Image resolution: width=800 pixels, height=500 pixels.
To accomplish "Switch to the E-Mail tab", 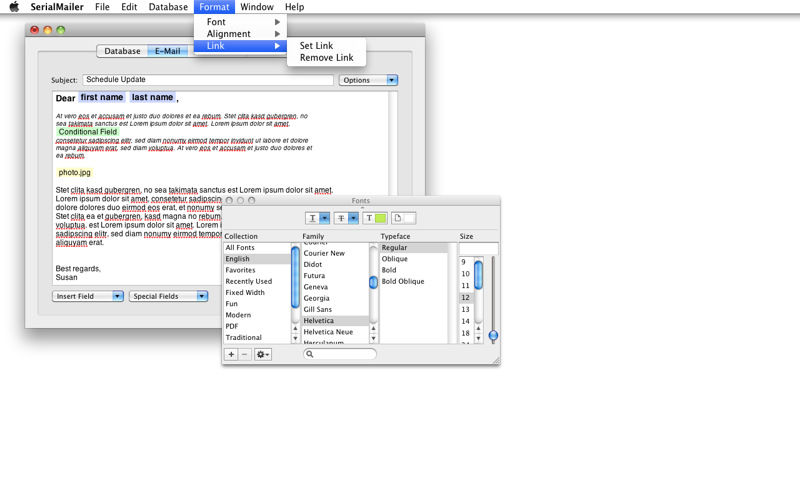I will coord(168,51).
